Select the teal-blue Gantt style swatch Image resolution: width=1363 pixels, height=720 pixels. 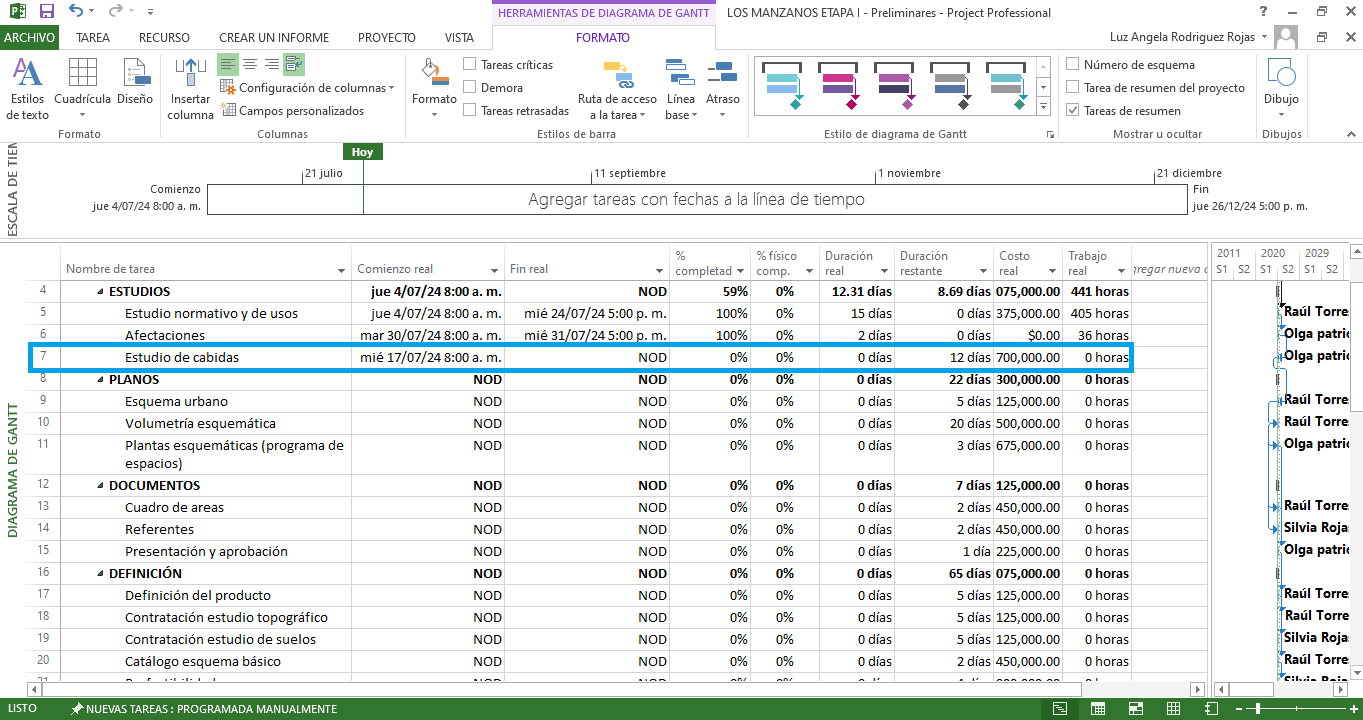[781, 86]
